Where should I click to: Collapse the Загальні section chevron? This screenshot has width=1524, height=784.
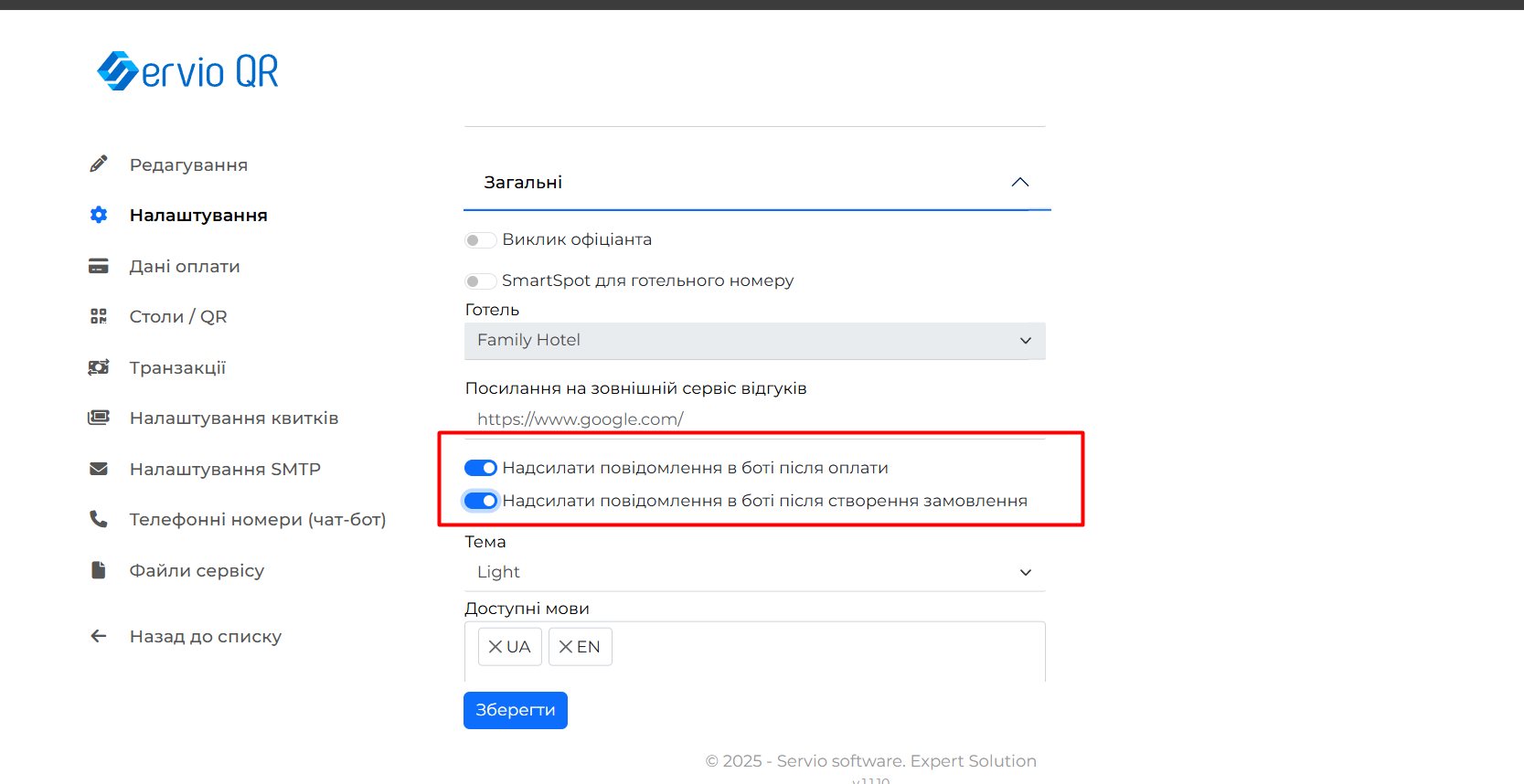point(1020,183)
